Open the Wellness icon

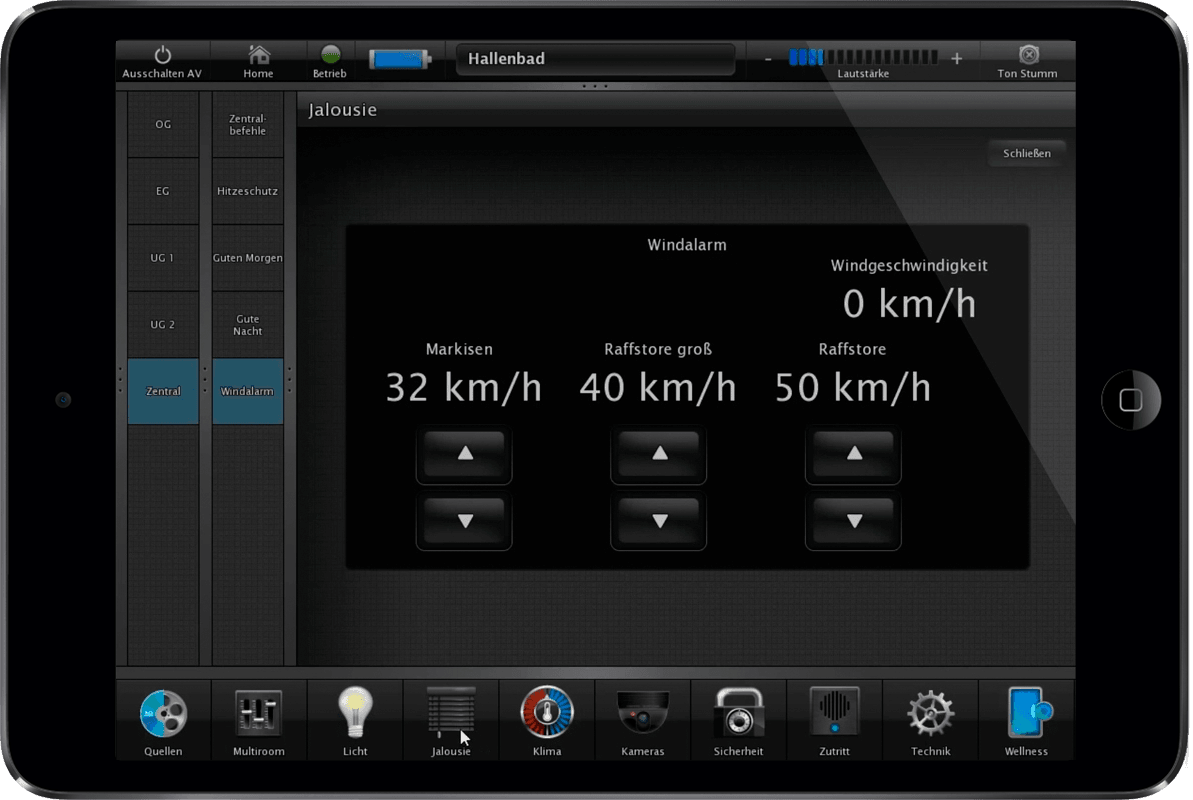1026,714
